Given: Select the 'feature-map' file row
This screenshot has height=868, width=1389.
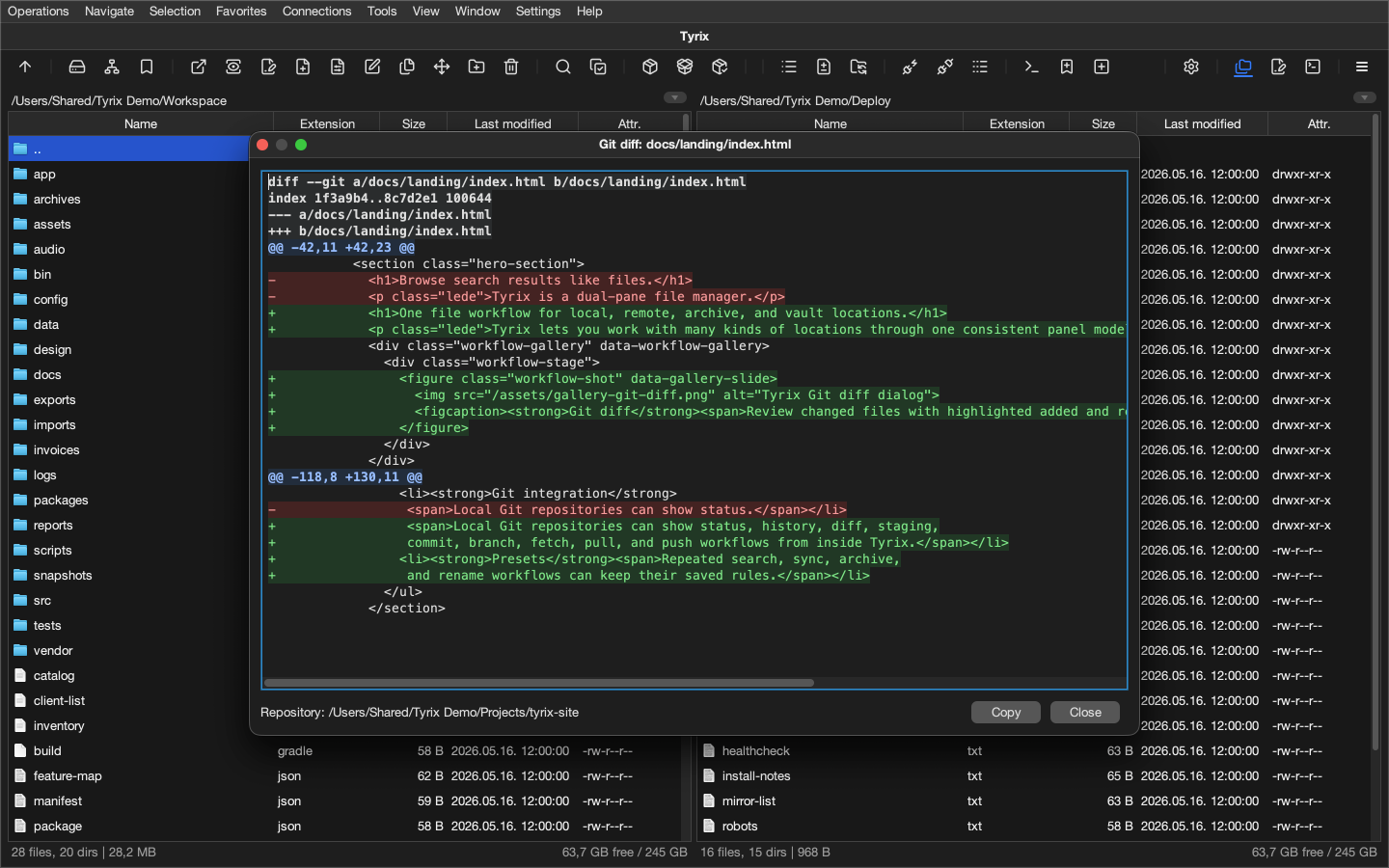Looking at the screenshot, I should [345, 775].
